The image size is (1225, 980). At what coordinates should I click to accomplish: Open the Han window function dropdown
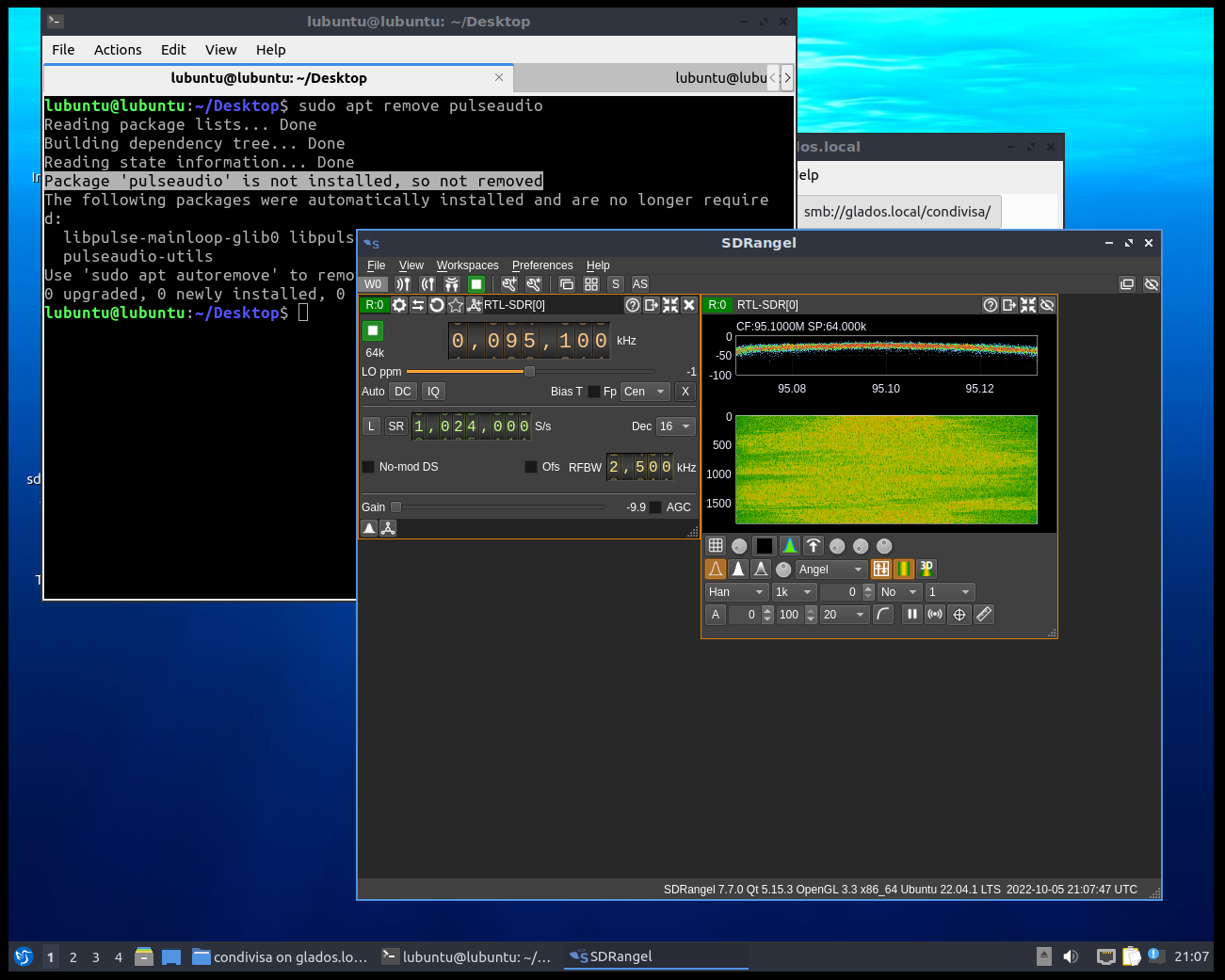pos(735,591)
